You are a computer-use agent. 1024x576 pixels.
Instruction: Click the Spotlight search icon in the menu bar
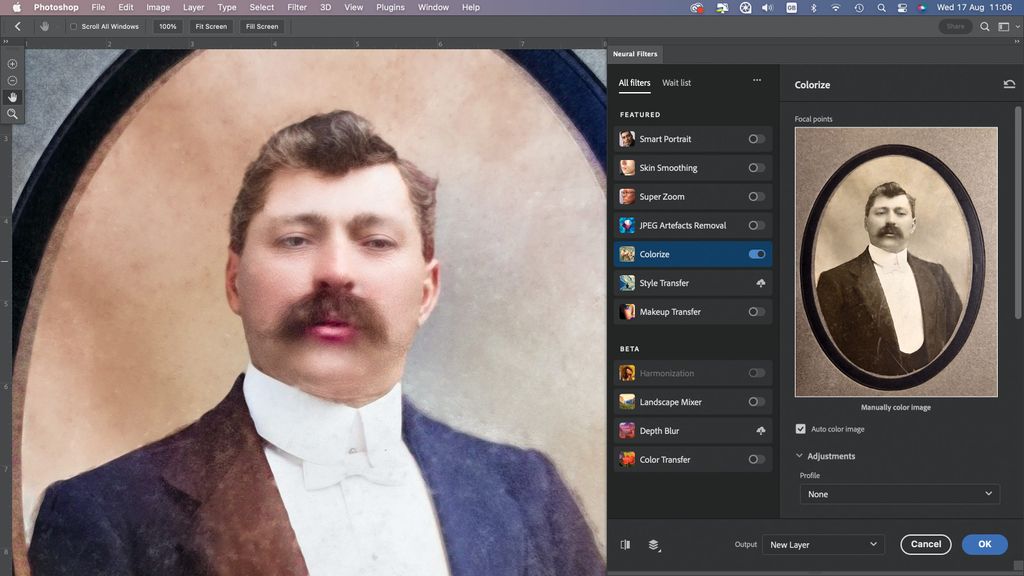[881, 7]
